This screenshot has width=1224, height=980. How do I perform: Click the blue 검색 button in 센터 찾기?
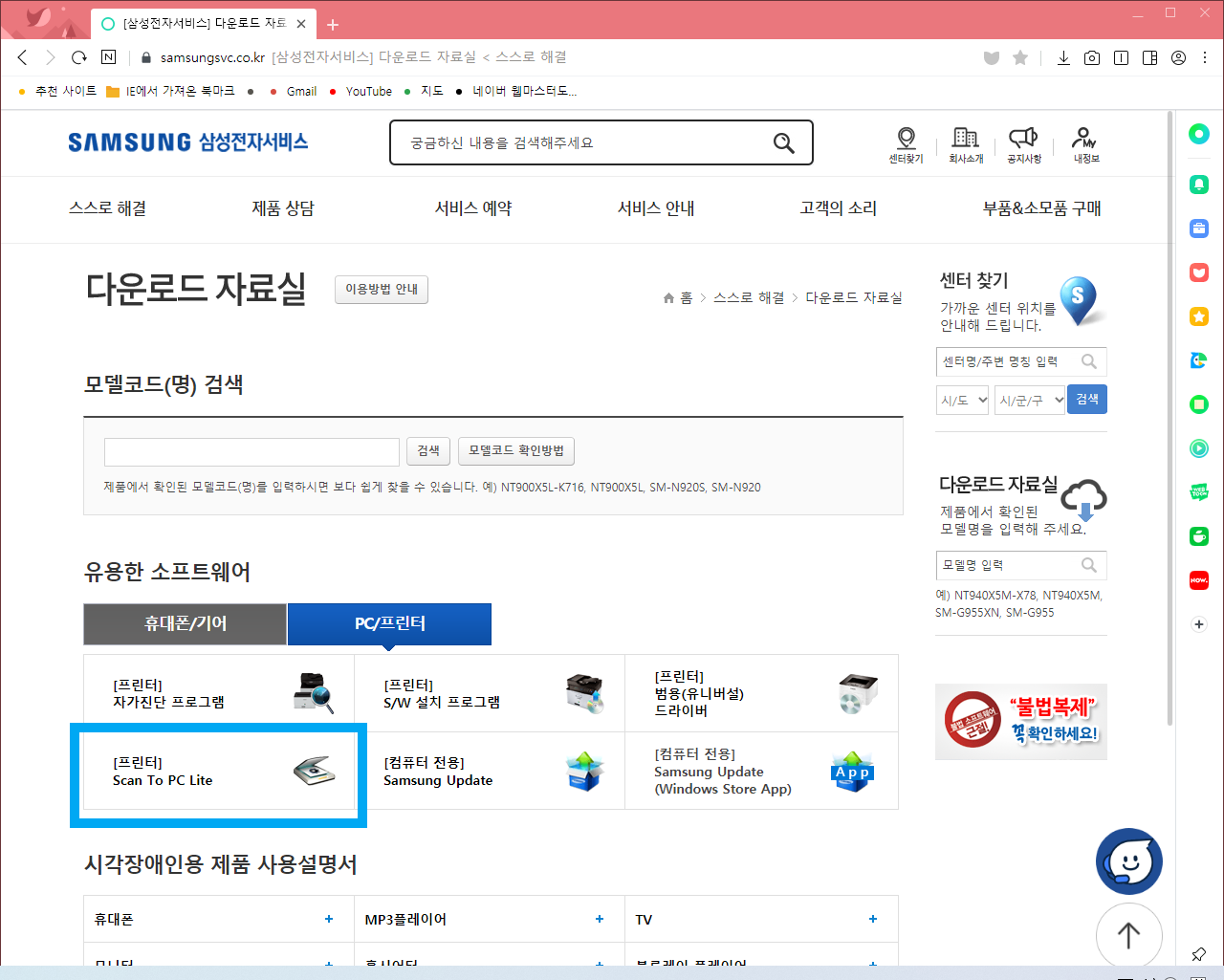pos(1087,400)
